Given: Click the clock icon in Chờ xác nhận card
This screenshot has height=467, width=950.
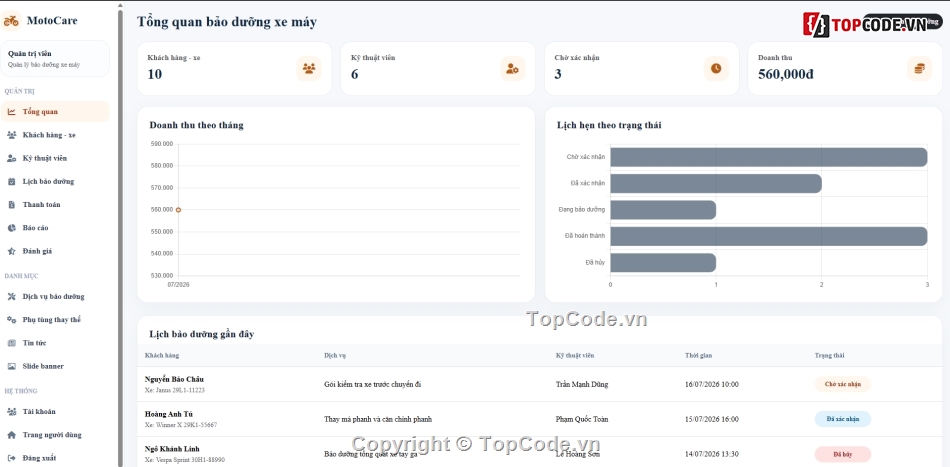Looking at the screenshot, I should coord(716,68).
